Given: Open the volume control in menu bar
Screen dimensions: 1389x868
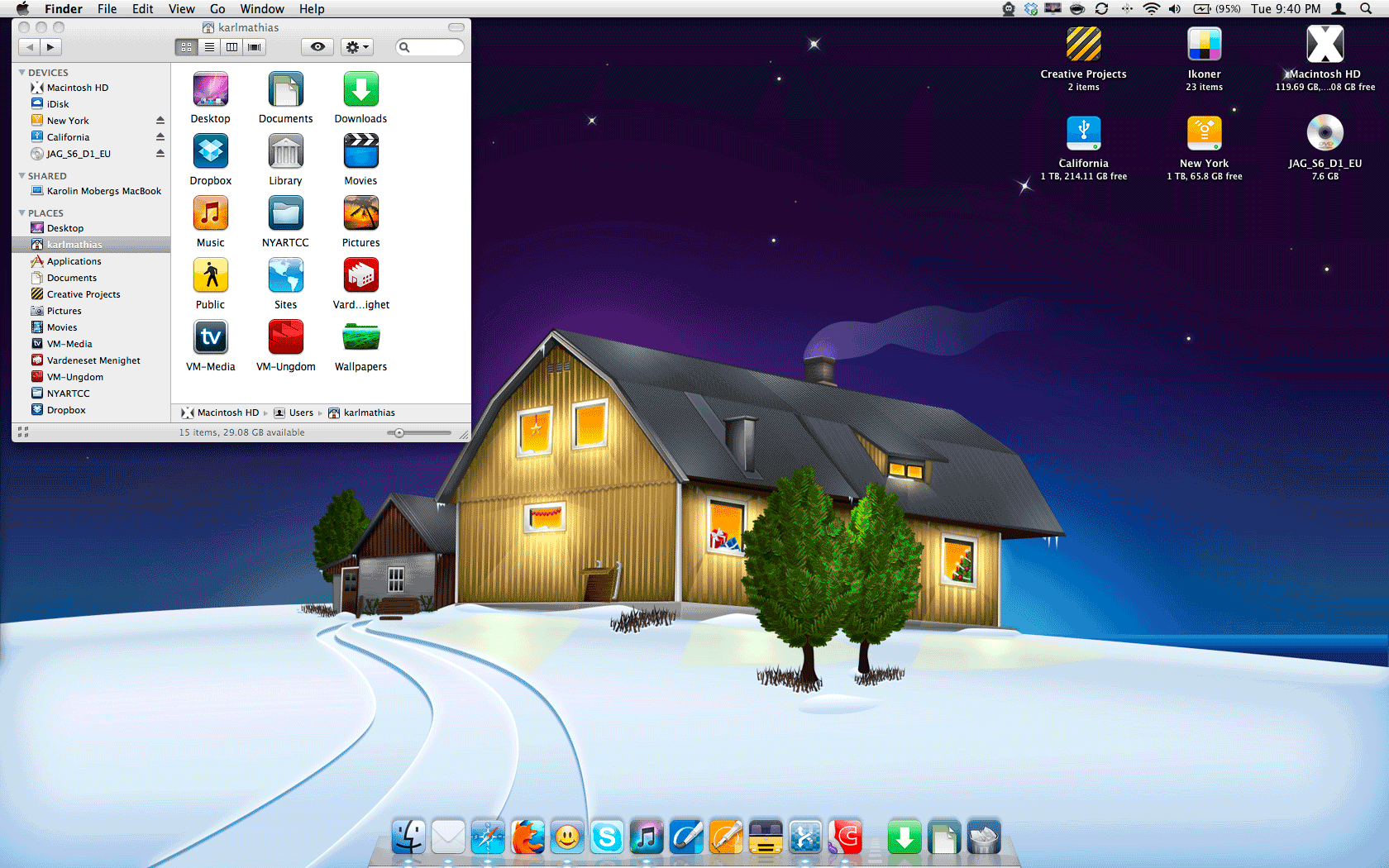Looking at the screenshot, I should point(1175,9).
